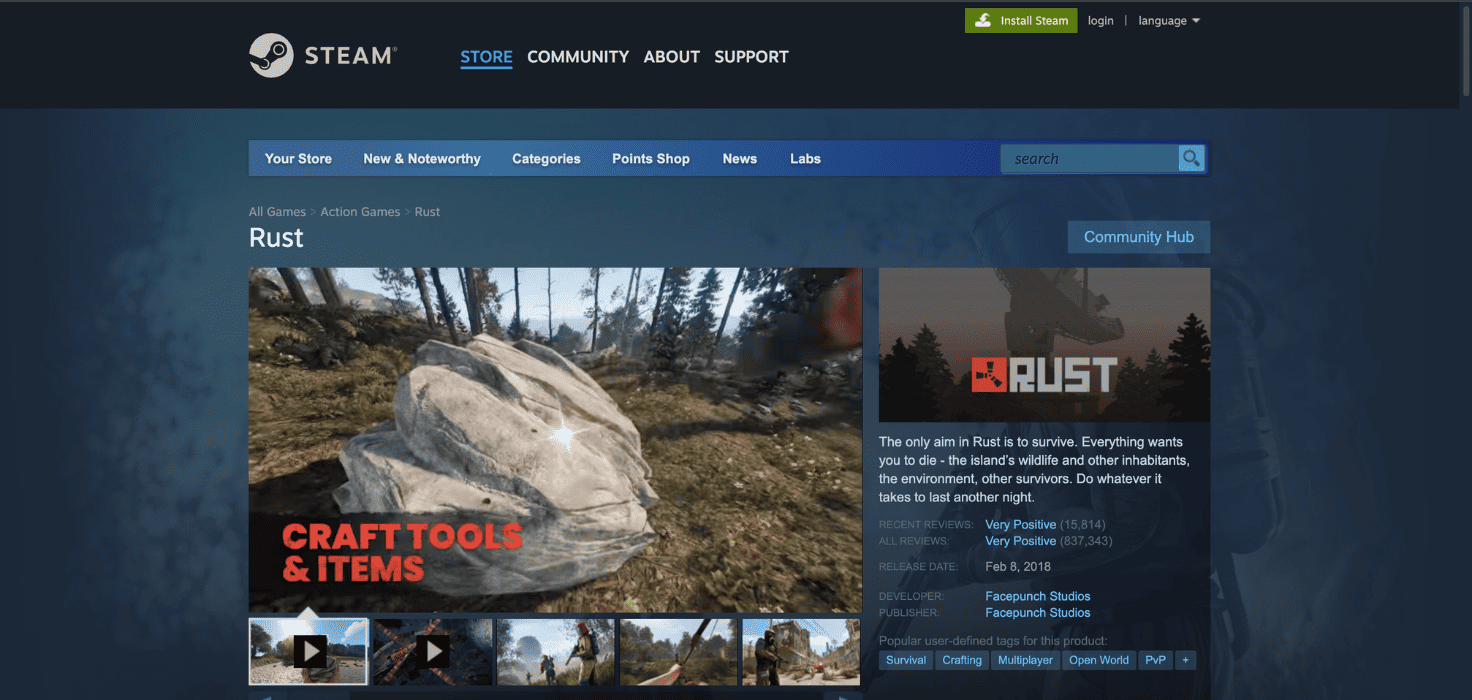The width and height of the screenshot is (1472, 700).
Task: Open the Community Hub
Action: [1139, 237]
